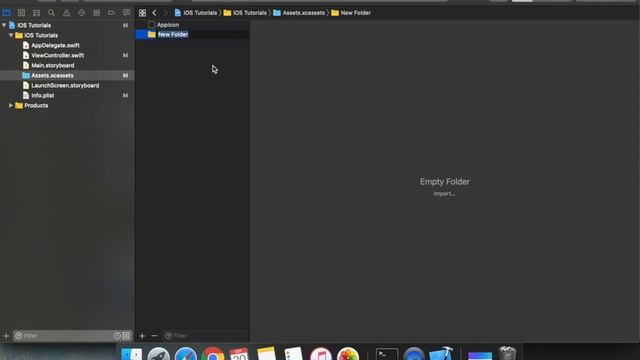Open the Find navigator magnifier
The height and width of the screenshot is (360, 640).
point(51,13)
